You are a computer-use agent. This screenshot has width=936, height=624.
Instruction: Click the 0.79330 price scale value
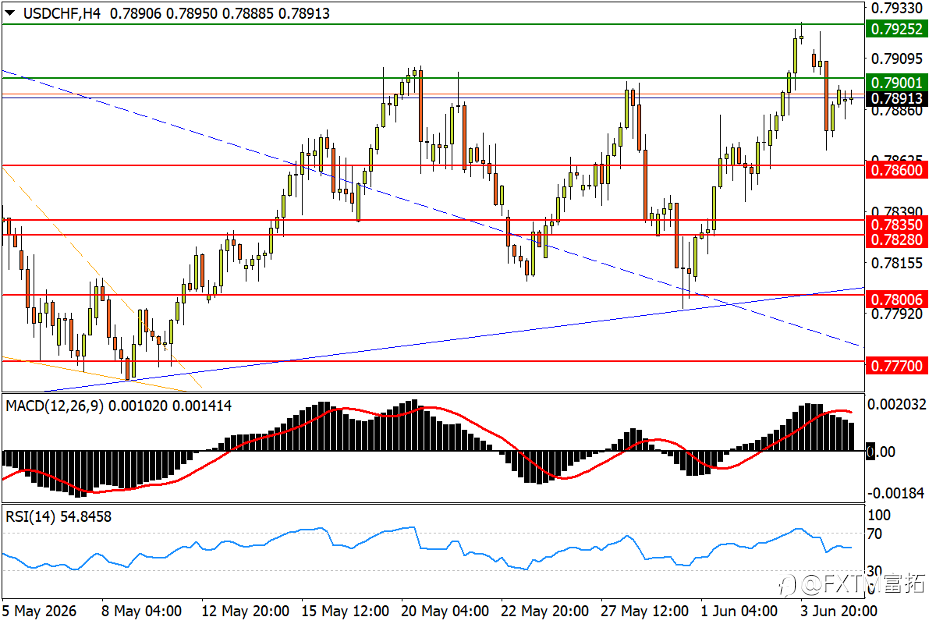[x=897, y=8]
